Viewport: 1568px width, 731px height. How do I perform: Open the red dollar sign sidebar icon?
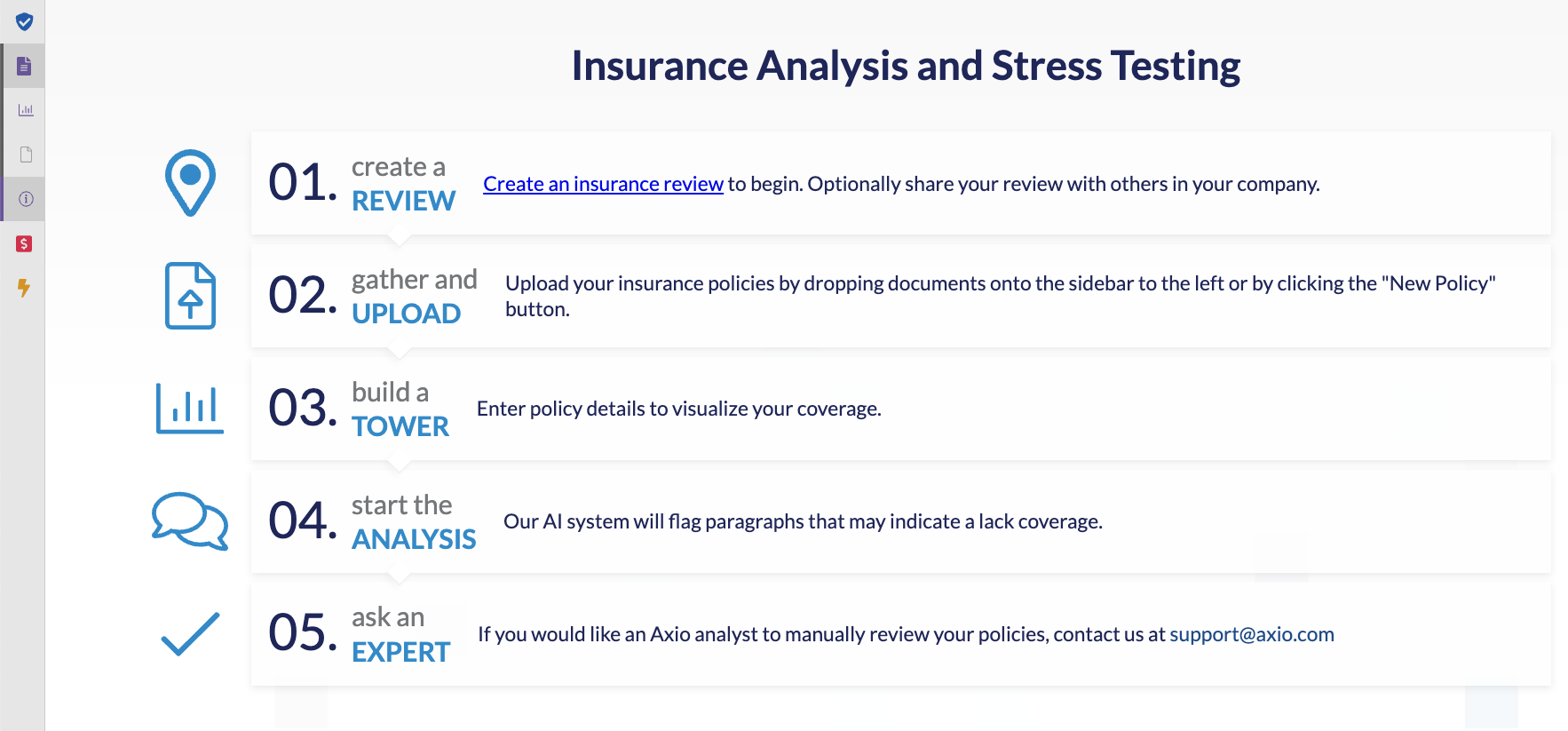pyautogui.click(x=24, y=243)
